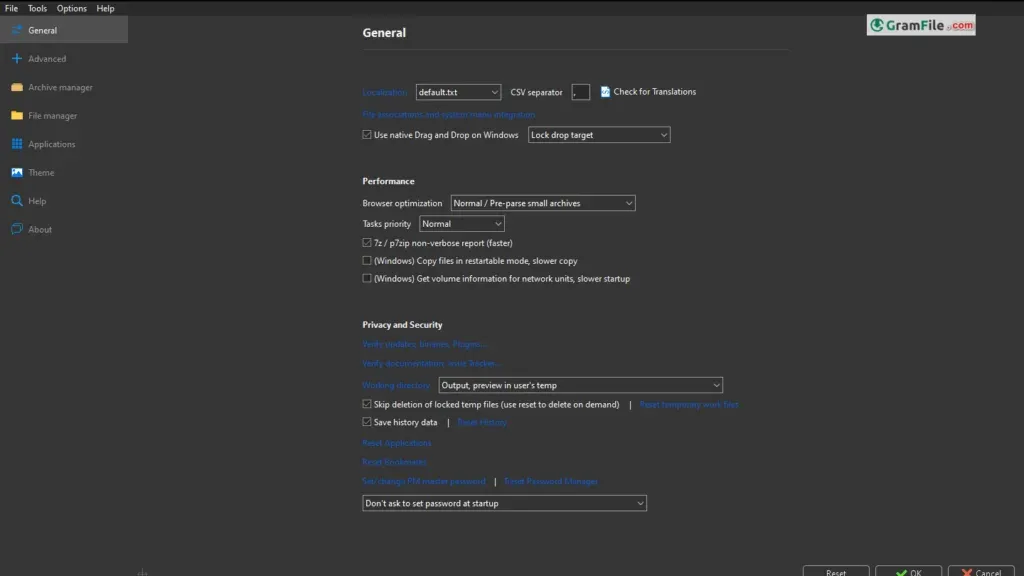Click the Verify documentation, issue tracker link

[x=432, y=363]
